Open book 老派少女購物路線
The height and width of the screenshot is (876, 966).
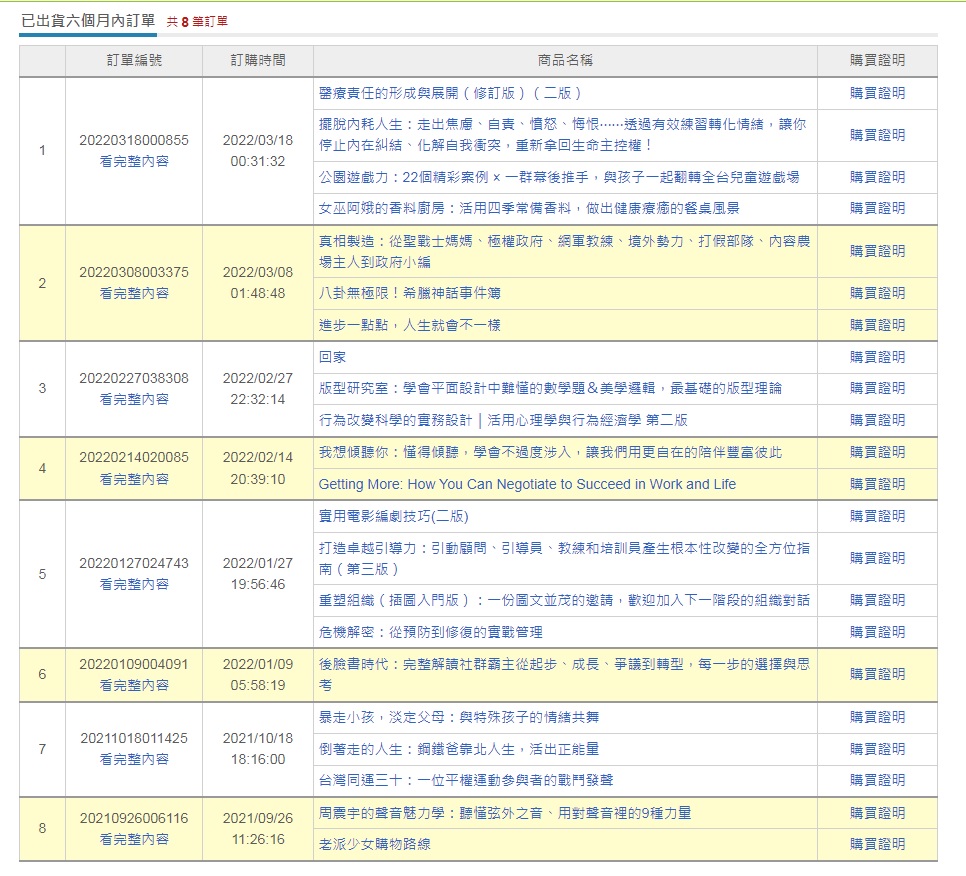(x=374, y=844)
